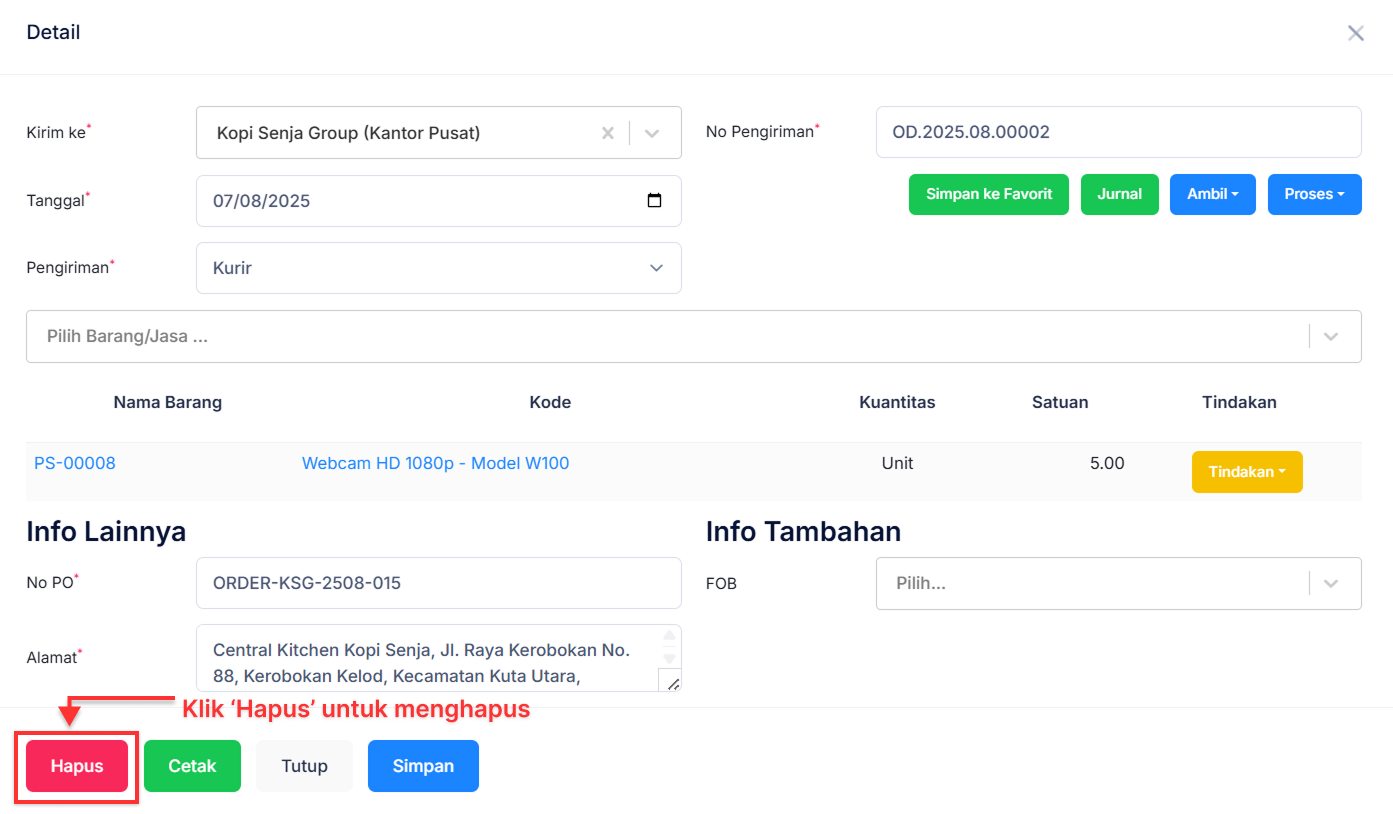Expand the Kirim ke dropdown chevron
Viewport: 1393px width, 814px height.
click(652, 133)
